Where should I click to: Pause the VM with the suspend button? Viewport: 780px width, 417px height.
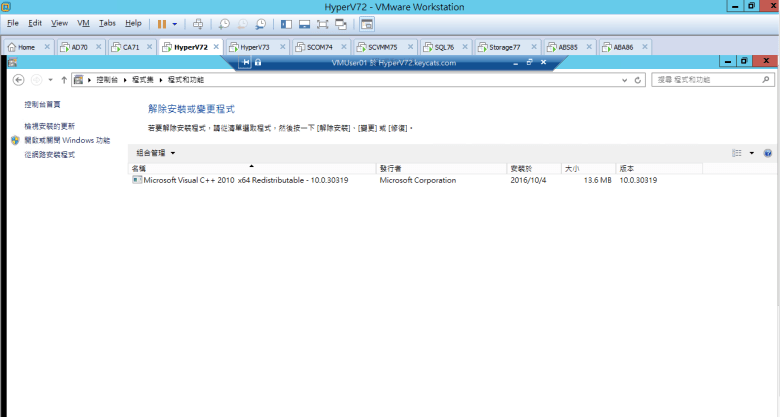(x=161, y=23)
